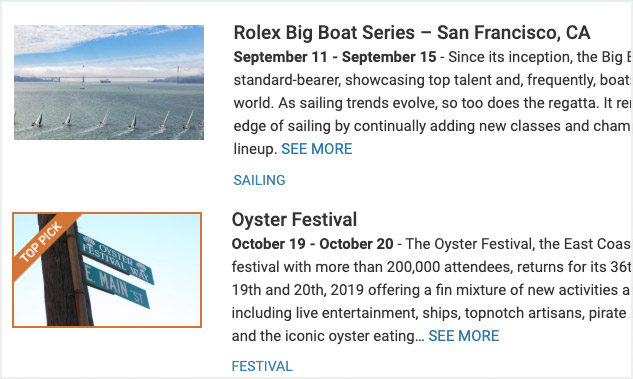
Task: Click SEE MORE after iconic oyster eating
Action: click(463, 336)
